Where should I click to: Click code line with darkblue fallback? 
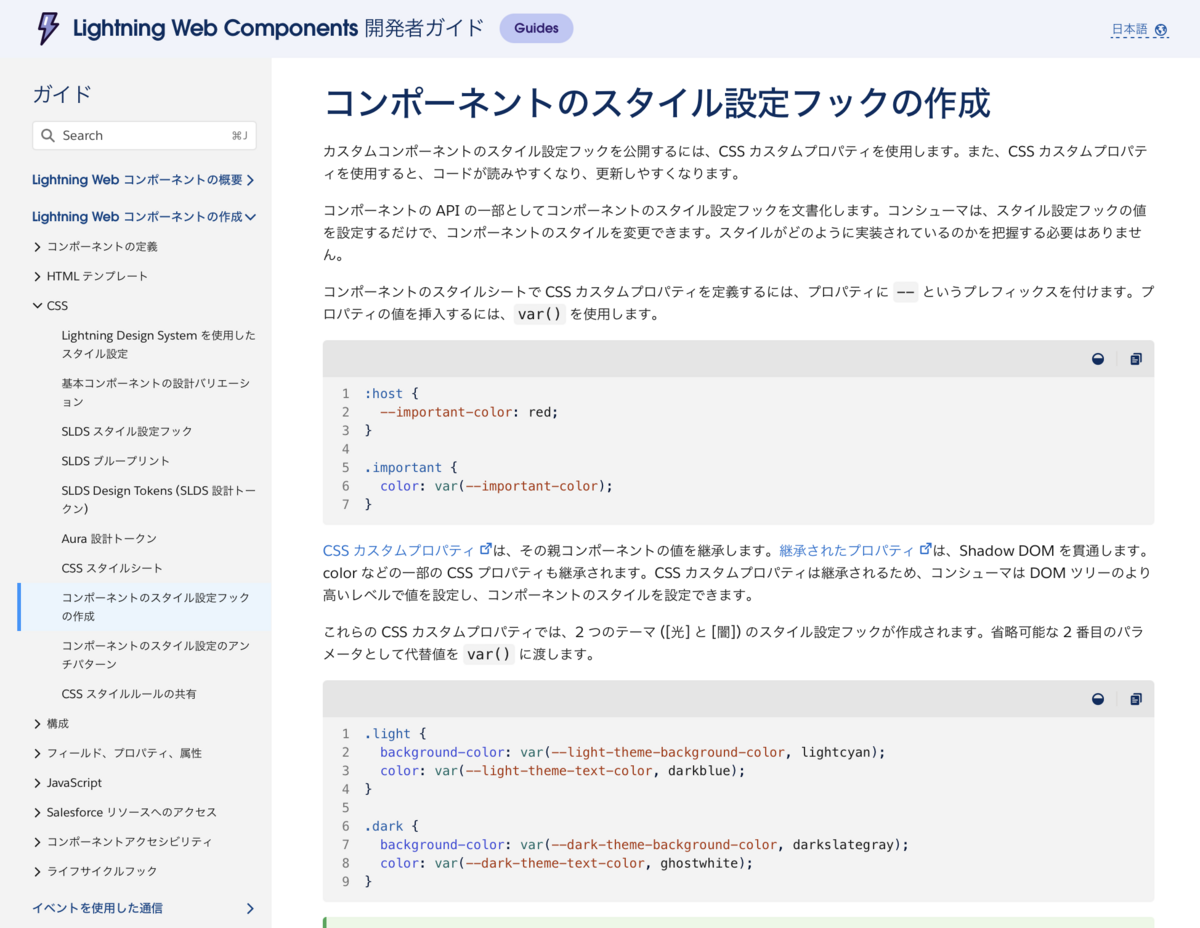pyautogui.click(x=563, y=771)
